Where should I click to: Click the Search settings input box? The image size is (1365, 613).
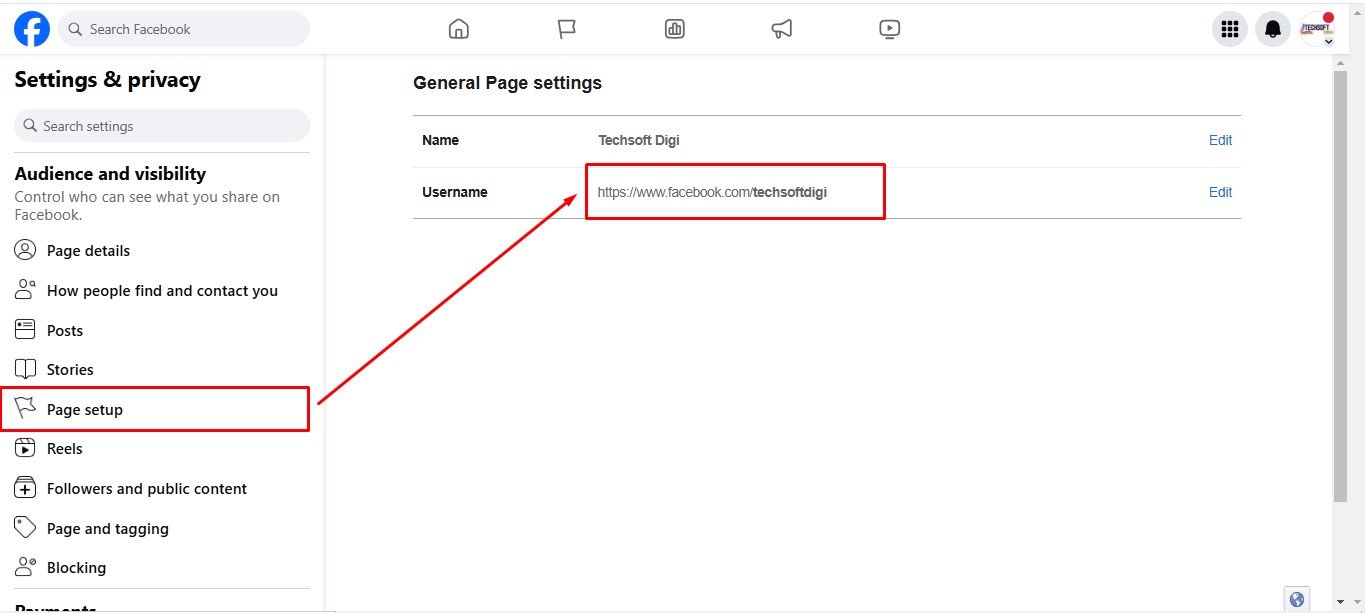[163, 126]
